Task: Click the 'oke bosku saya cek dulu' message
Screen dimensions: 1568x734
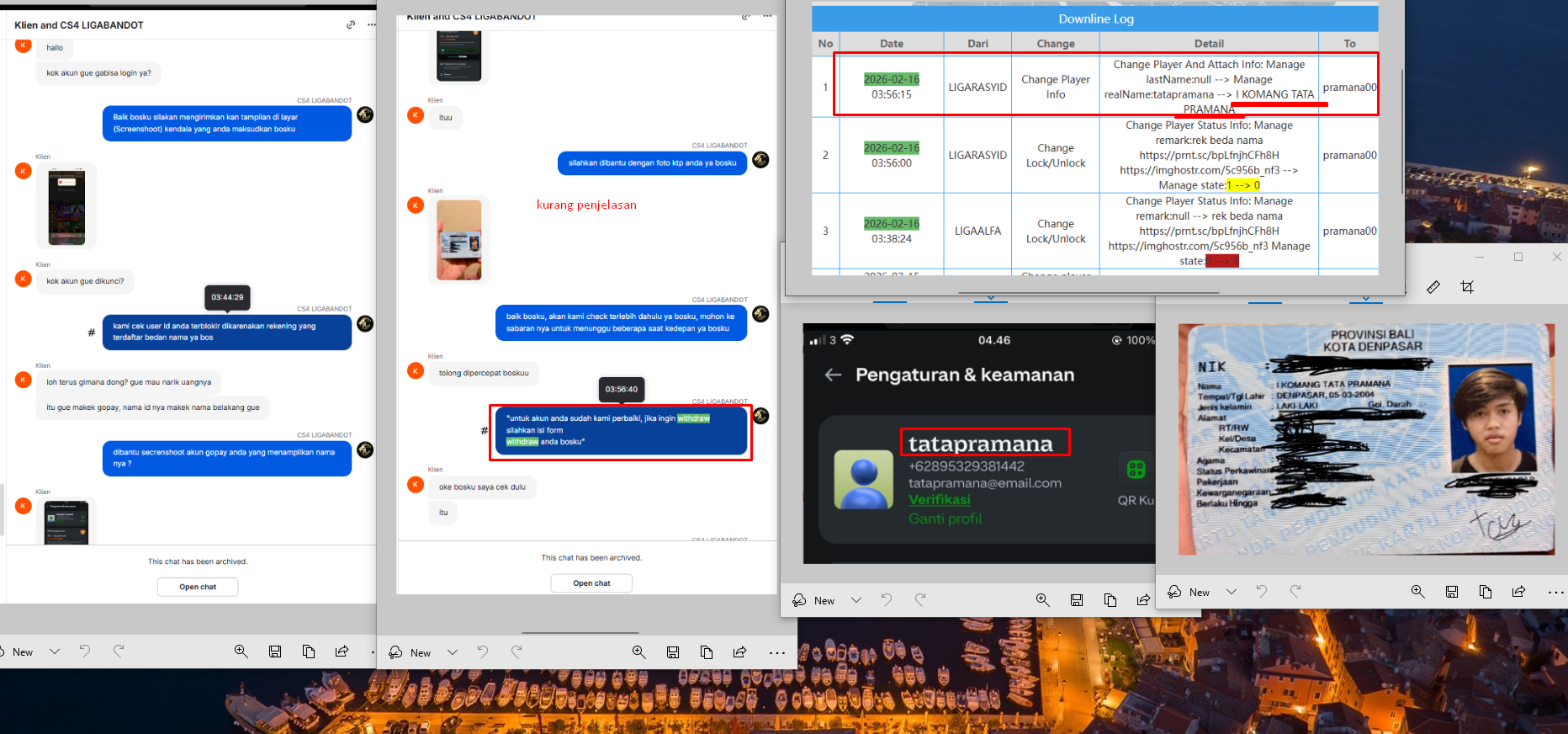Action: coord(482,487)
